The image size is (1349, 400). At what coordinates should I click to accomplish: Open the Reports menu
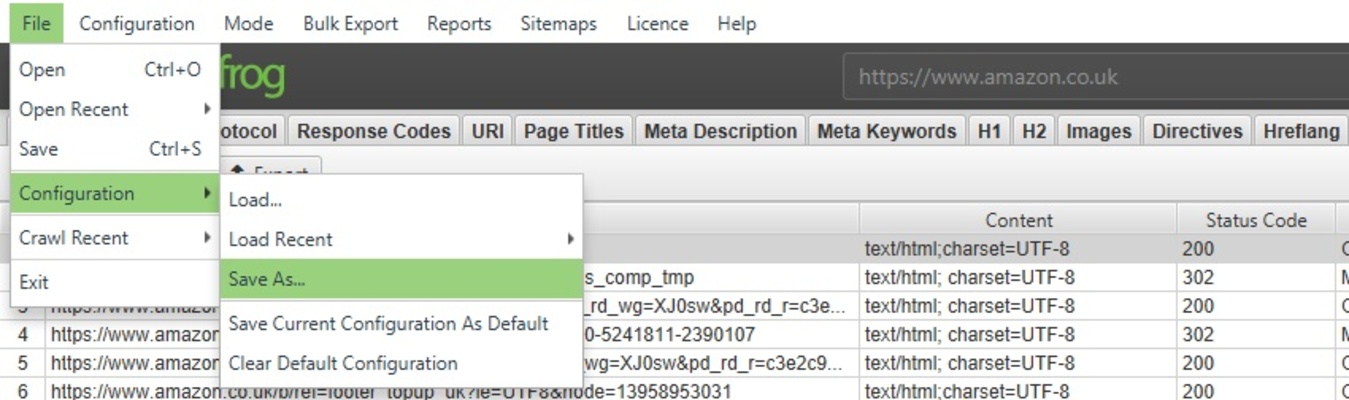[459, 23]
